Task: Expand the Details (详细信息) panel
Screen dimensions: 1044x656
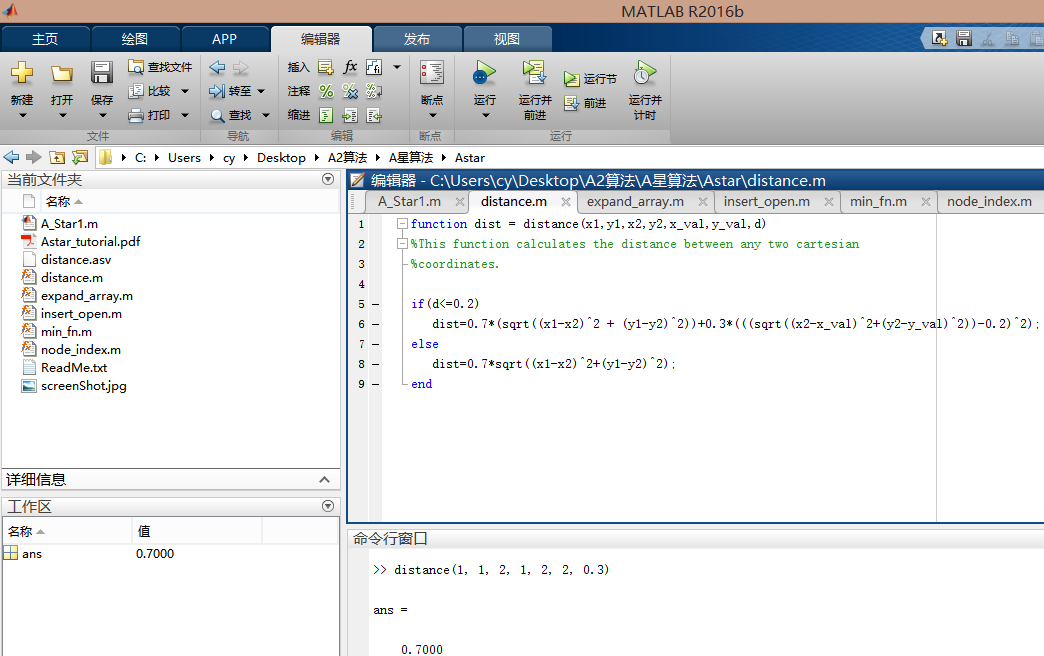Action: pos(323,480)
